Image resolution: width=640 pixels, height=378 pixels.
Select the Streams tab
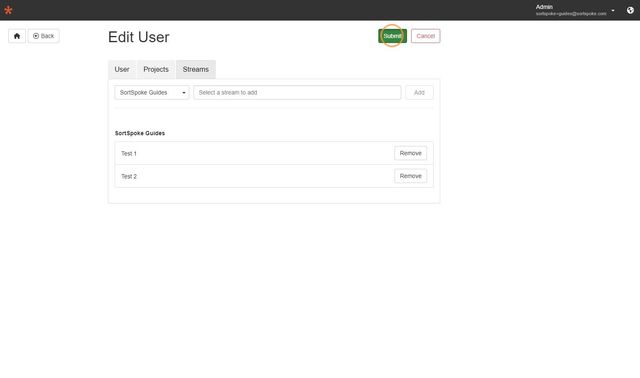pyautogui.click(x=196, y=69)
